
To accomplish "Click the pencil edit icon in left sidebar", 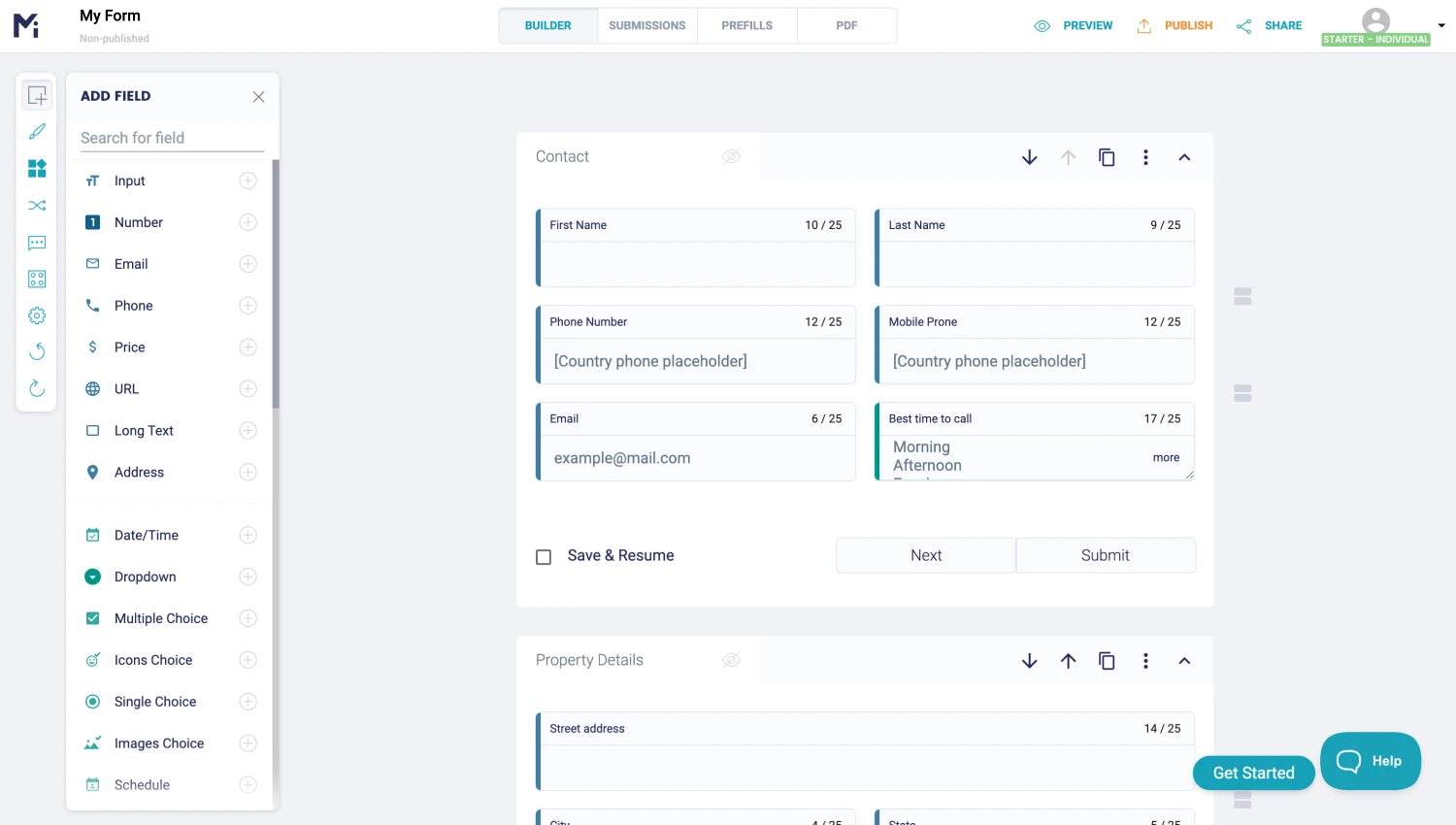I will (x=37, y=131).
